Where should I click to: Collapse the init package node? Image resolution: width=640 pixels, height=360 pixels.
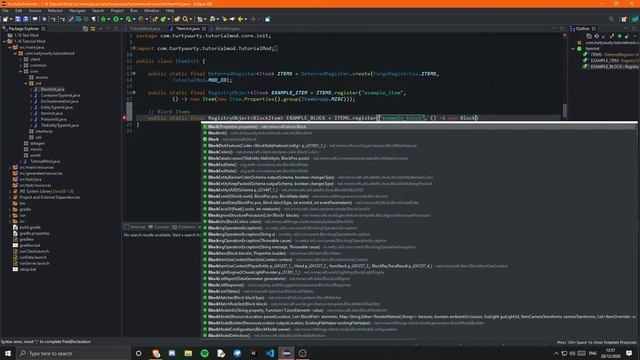click(x=26, y=83)
